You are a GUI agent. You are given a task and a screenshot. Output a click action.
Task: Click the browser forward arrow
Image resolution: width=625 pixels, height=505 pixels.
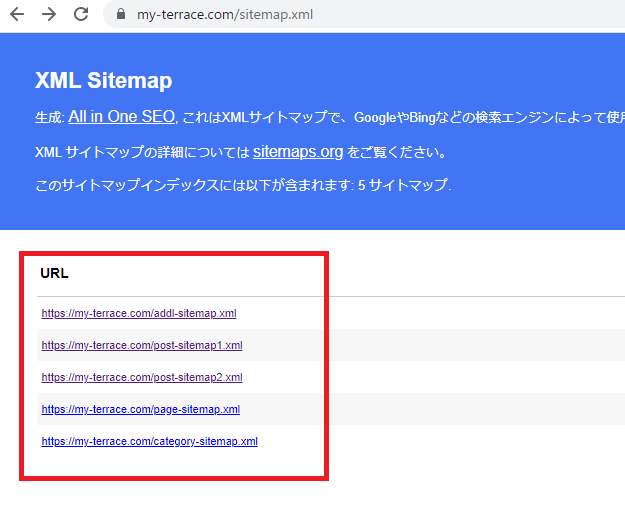[x=49, y=14]
